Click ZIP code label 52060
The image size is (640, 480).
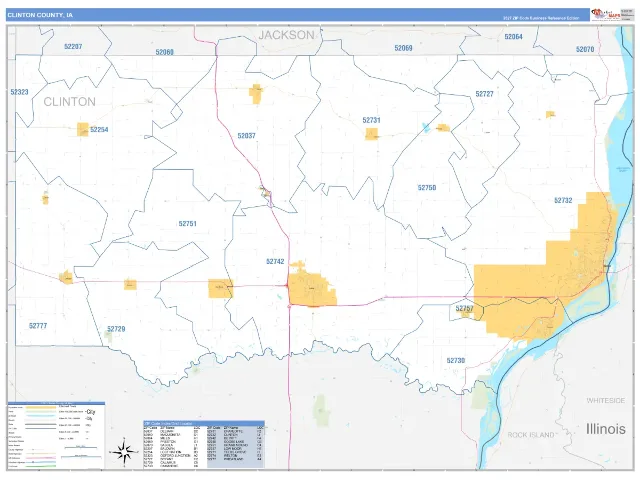click(x=164, y=52)
